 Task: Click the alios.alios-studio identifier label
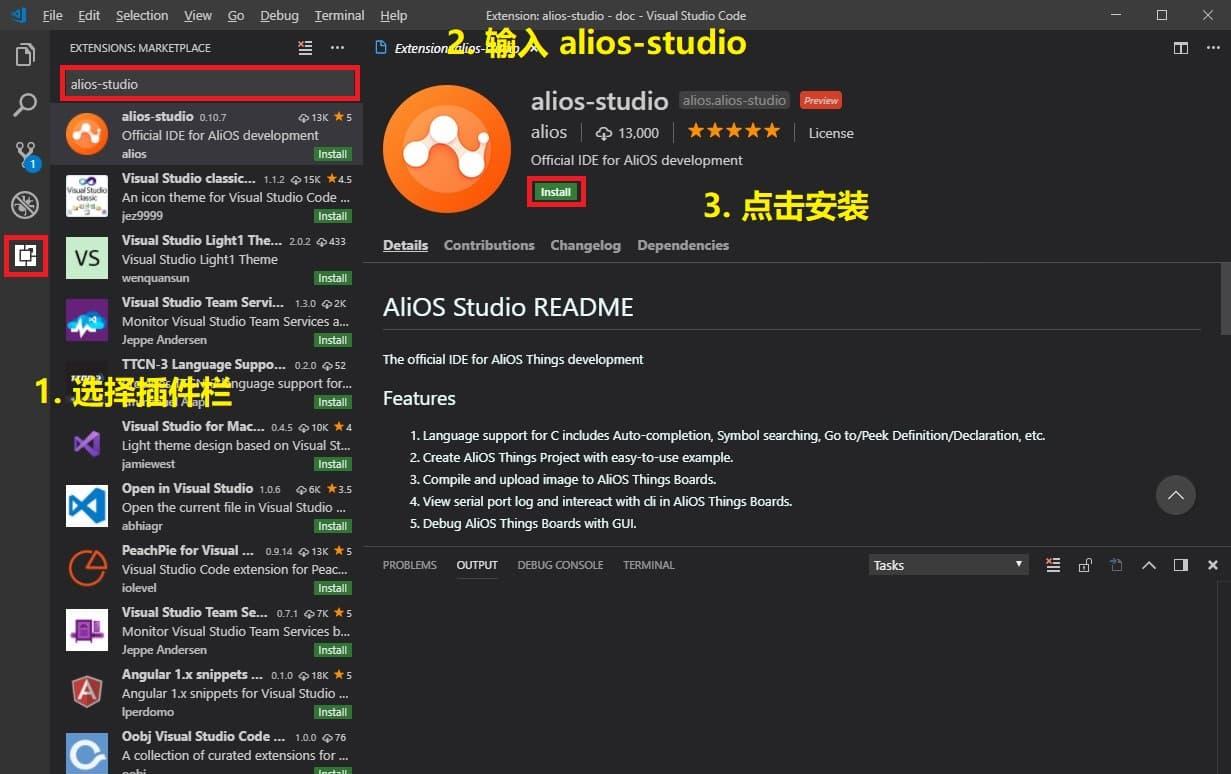(x=734, y=100)
